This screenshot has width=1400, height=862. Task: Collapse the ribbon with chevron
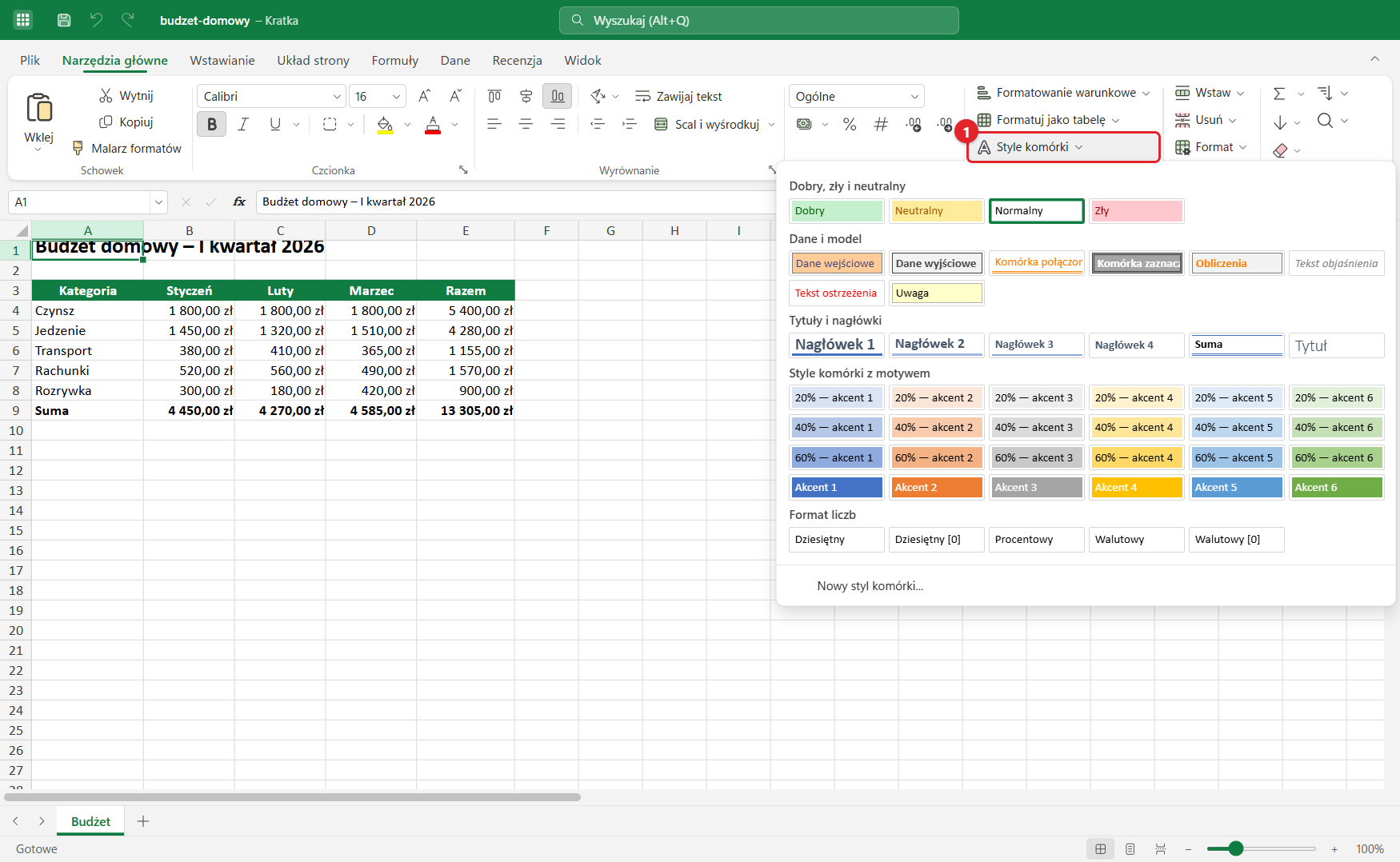coord(1374,58)
